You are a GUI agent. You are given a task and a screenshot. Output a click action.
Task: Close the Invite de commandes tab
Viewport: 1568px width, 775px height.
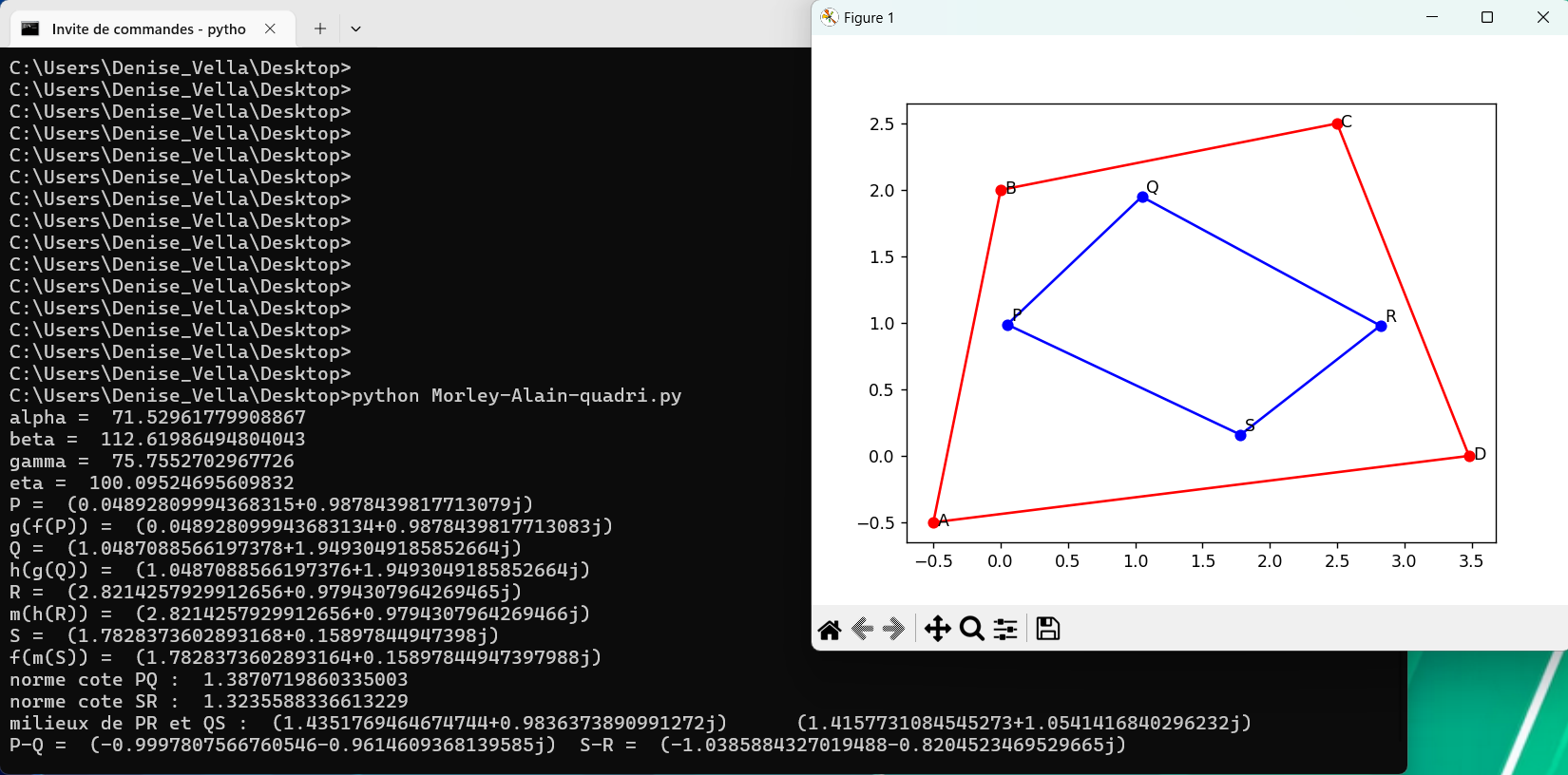tap(270, 28)
